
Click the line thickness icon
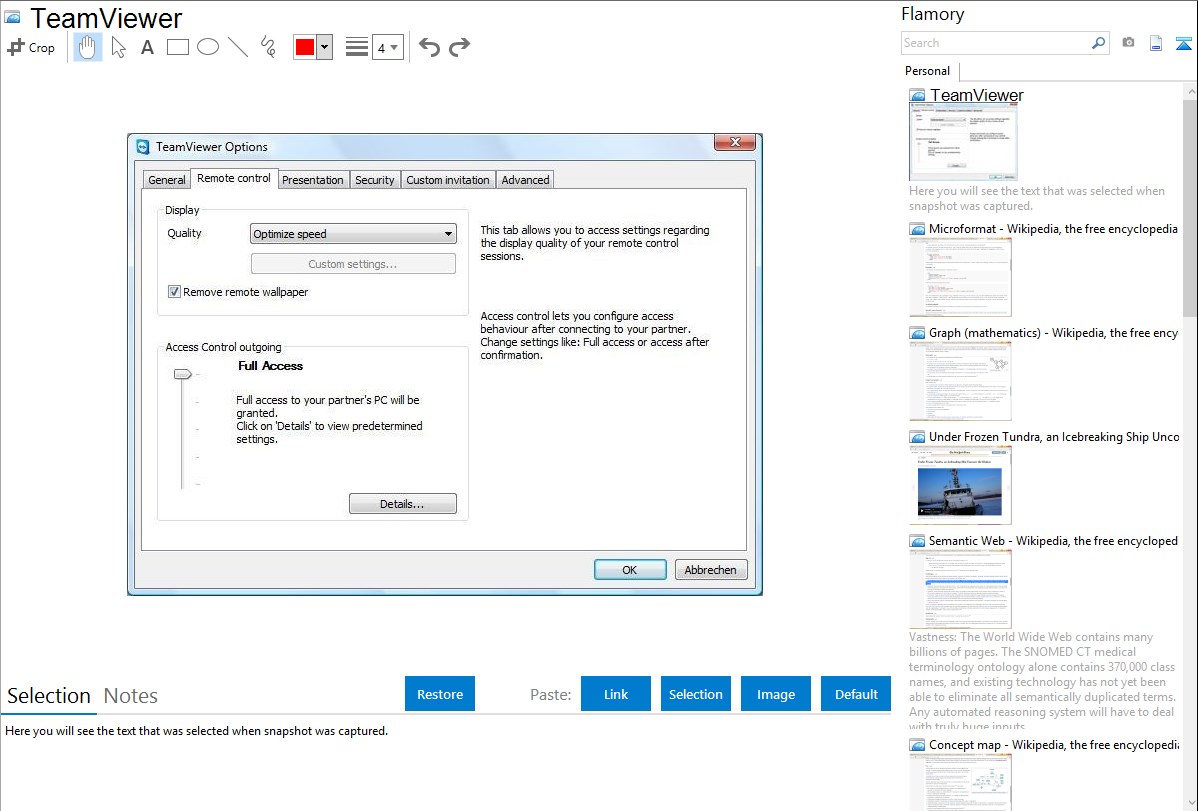click(356, 47)
